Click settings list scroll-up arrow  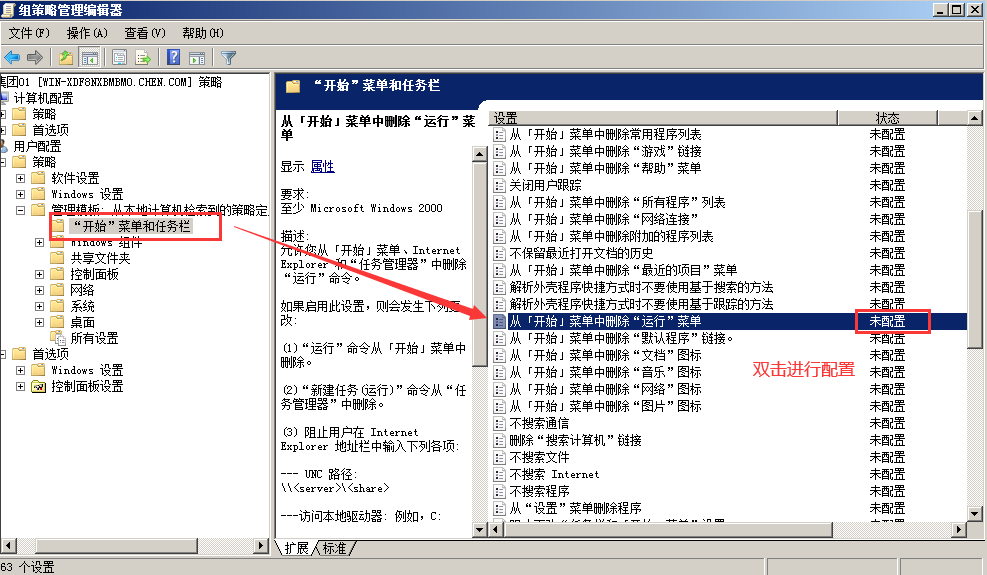tap(974, 118)
